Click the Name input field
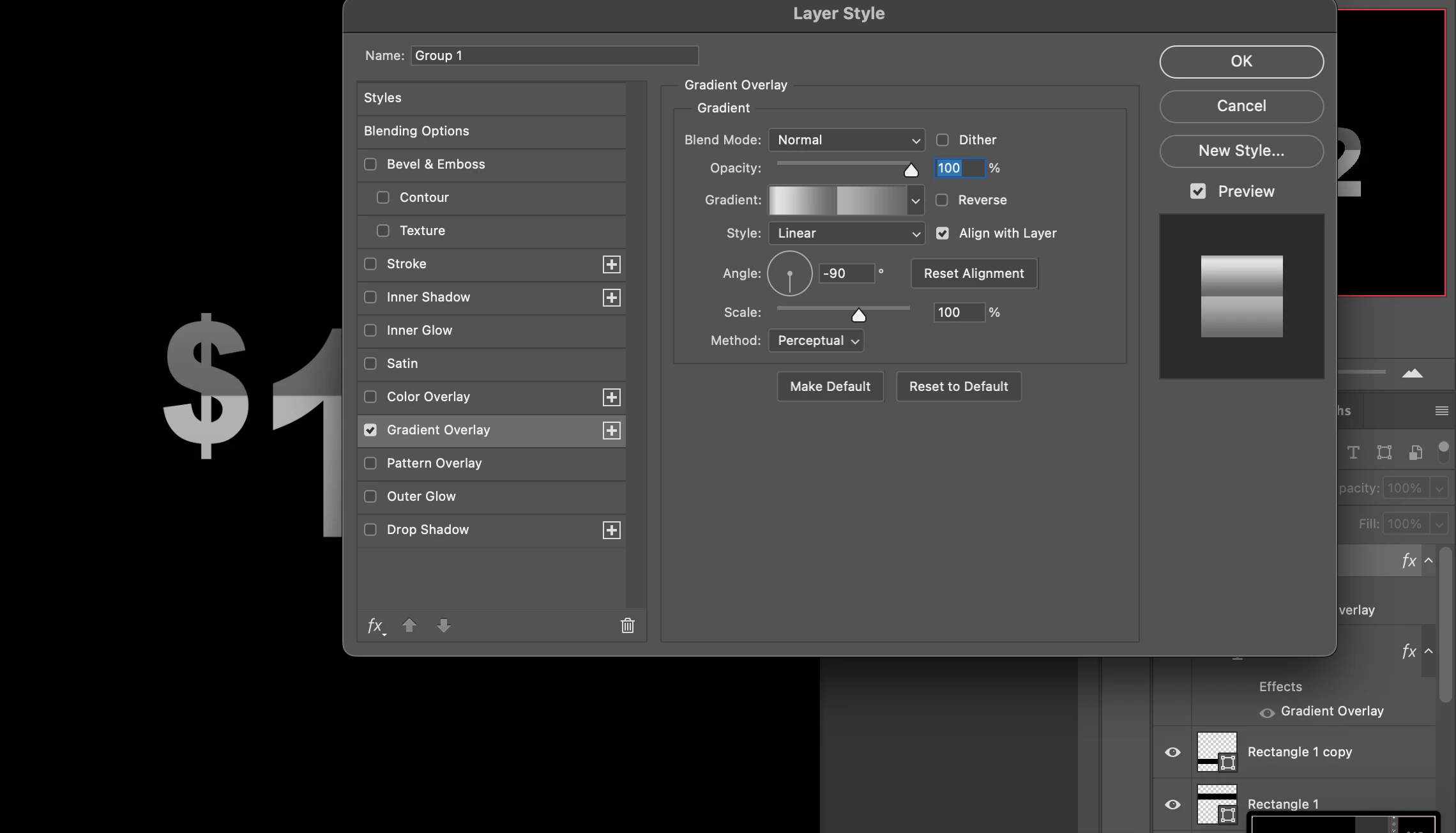 [x=554, y=56]
